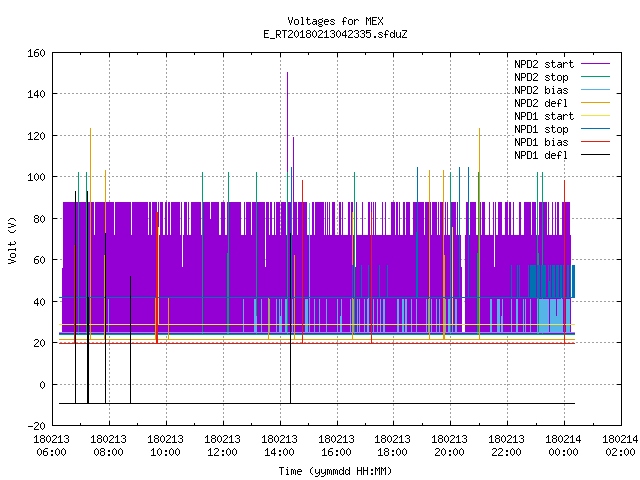Click the 'NPD2 stop' legend label

tap(541, 77)
